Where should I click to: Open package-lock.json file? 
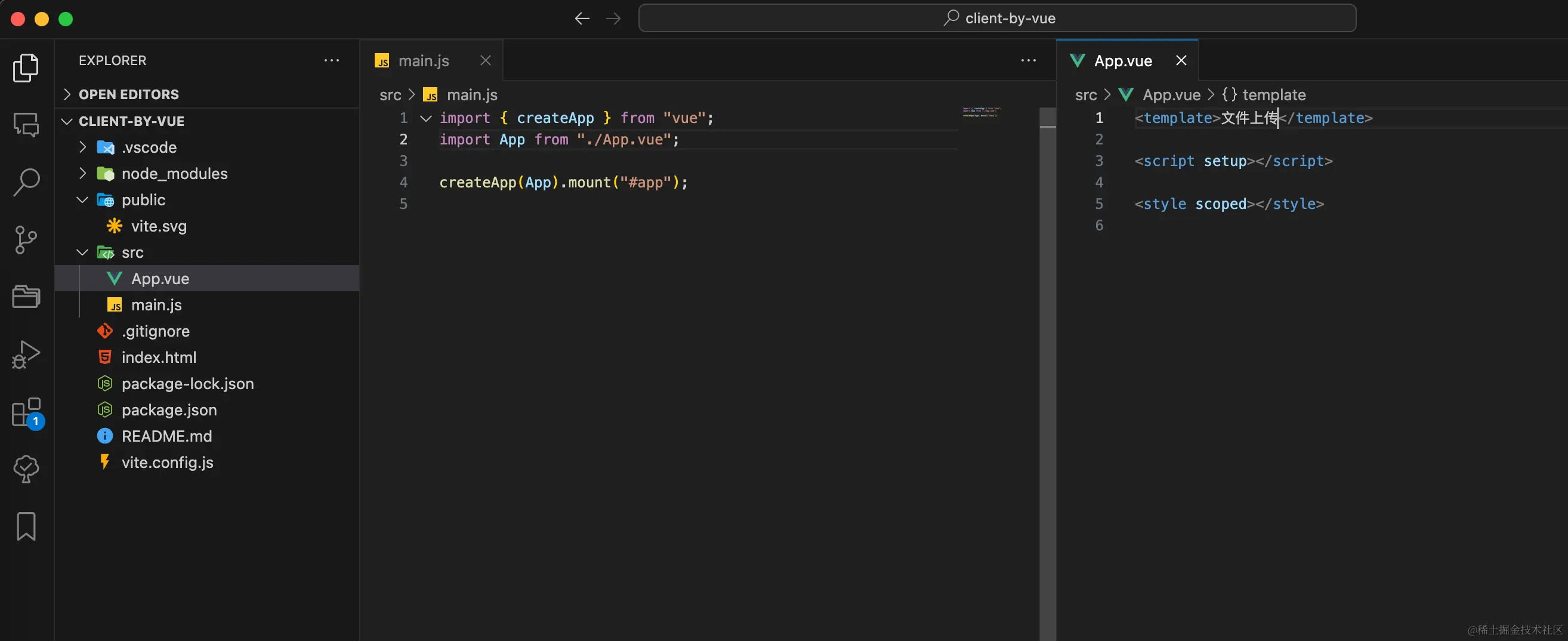(x=207, y=383)
